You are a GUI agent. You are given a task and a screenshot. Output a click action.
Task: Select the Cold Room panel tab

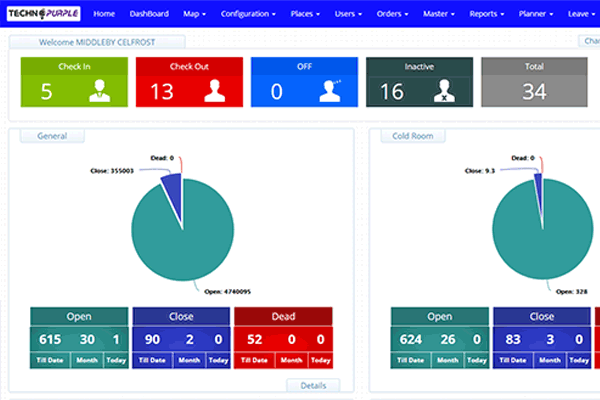pyautogui.click(x=413, y=136)
